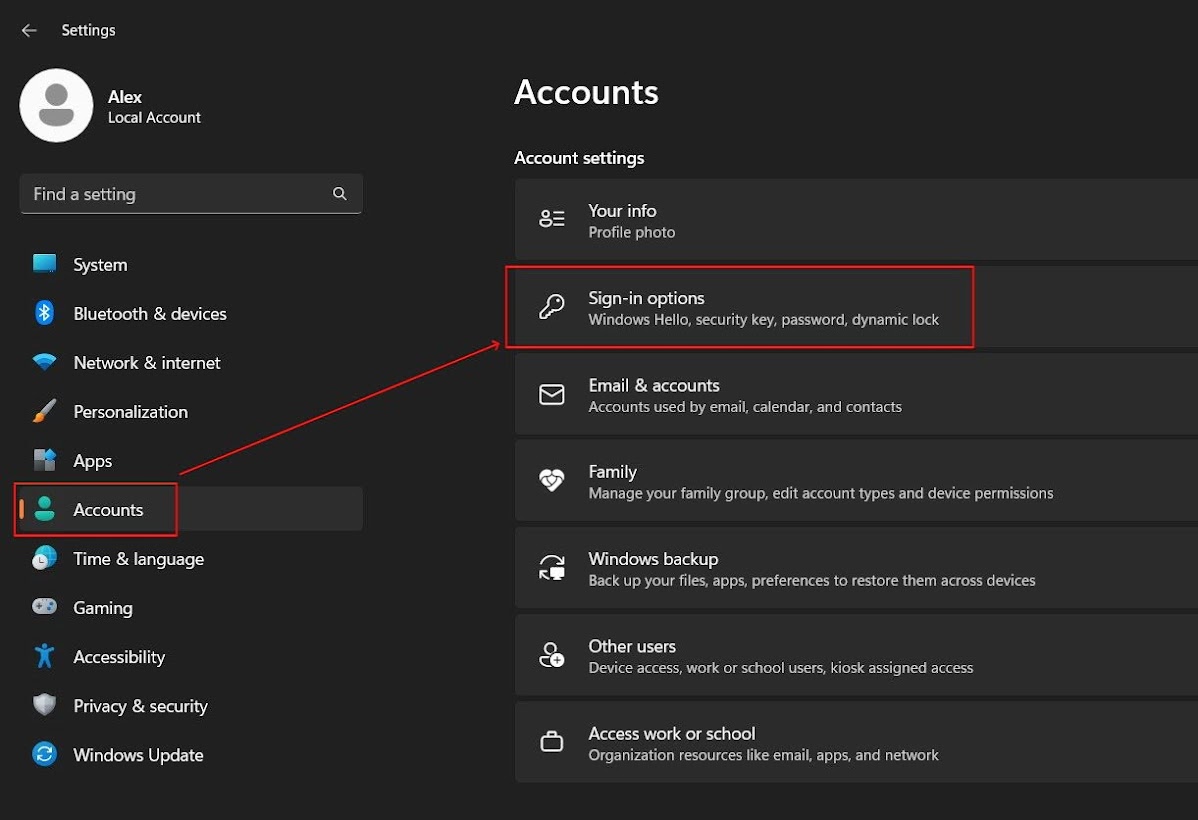Viewport: 1198px width, 820px height.
Task: Click the Alex profile avatar picture
Action: click(x=56, y=106)
